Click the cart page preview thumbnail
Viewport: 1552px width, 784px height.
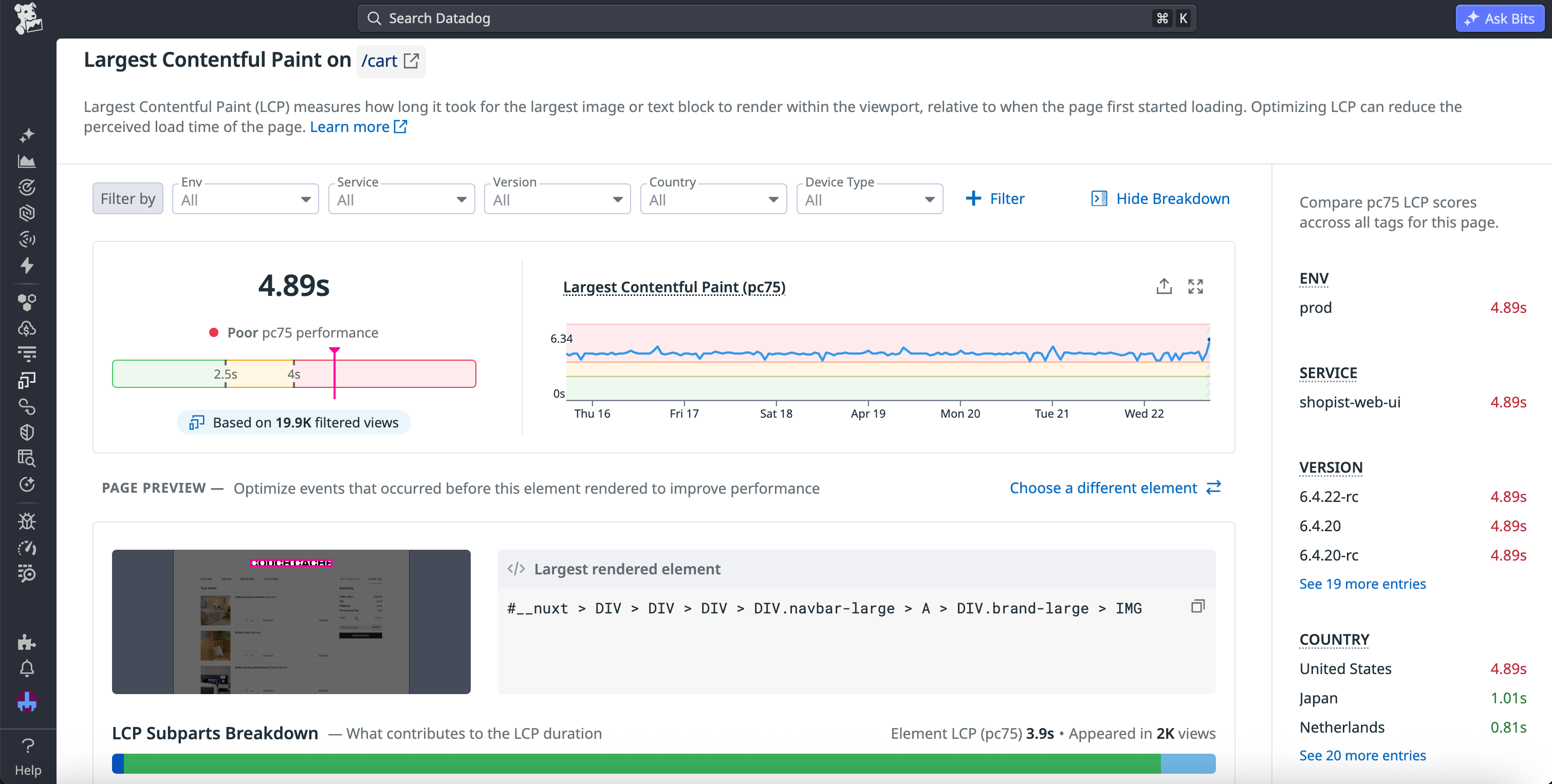[x=291, y=622]
